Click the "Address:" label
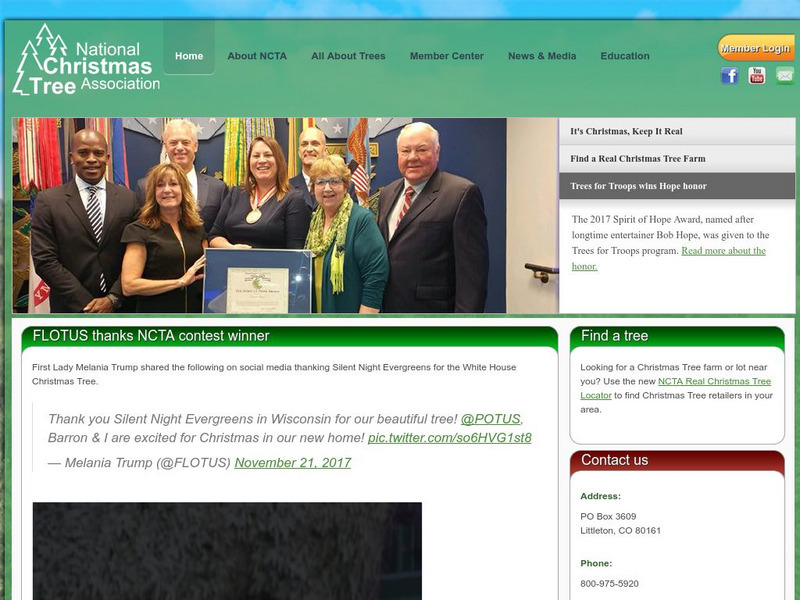This screenshot has height=600, width=800. tap(601, 496)
